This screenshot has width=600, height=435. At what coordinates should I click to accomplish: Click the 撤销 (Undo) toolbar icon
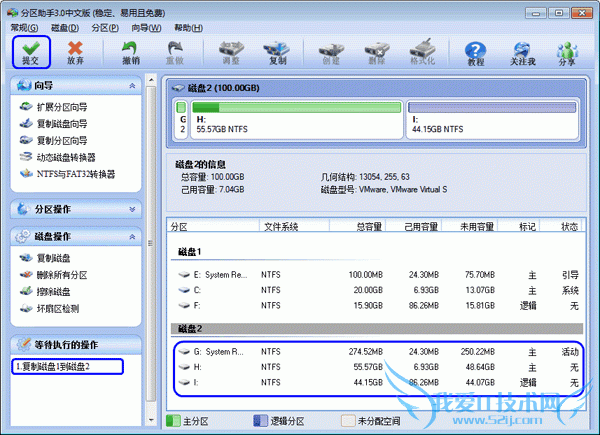pos(131,52)
